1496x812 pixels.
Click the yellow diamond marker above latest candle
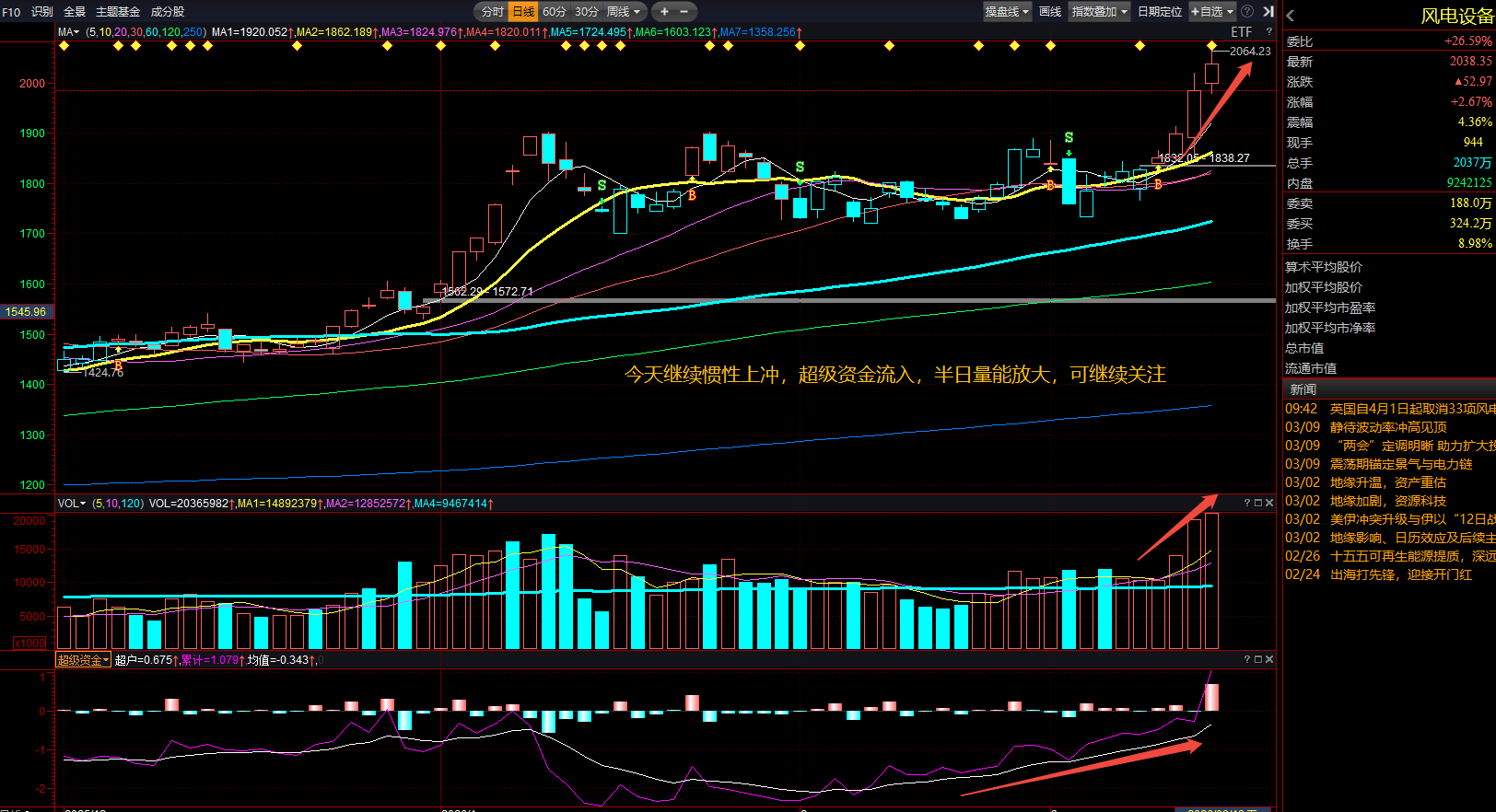(1211, 45)
